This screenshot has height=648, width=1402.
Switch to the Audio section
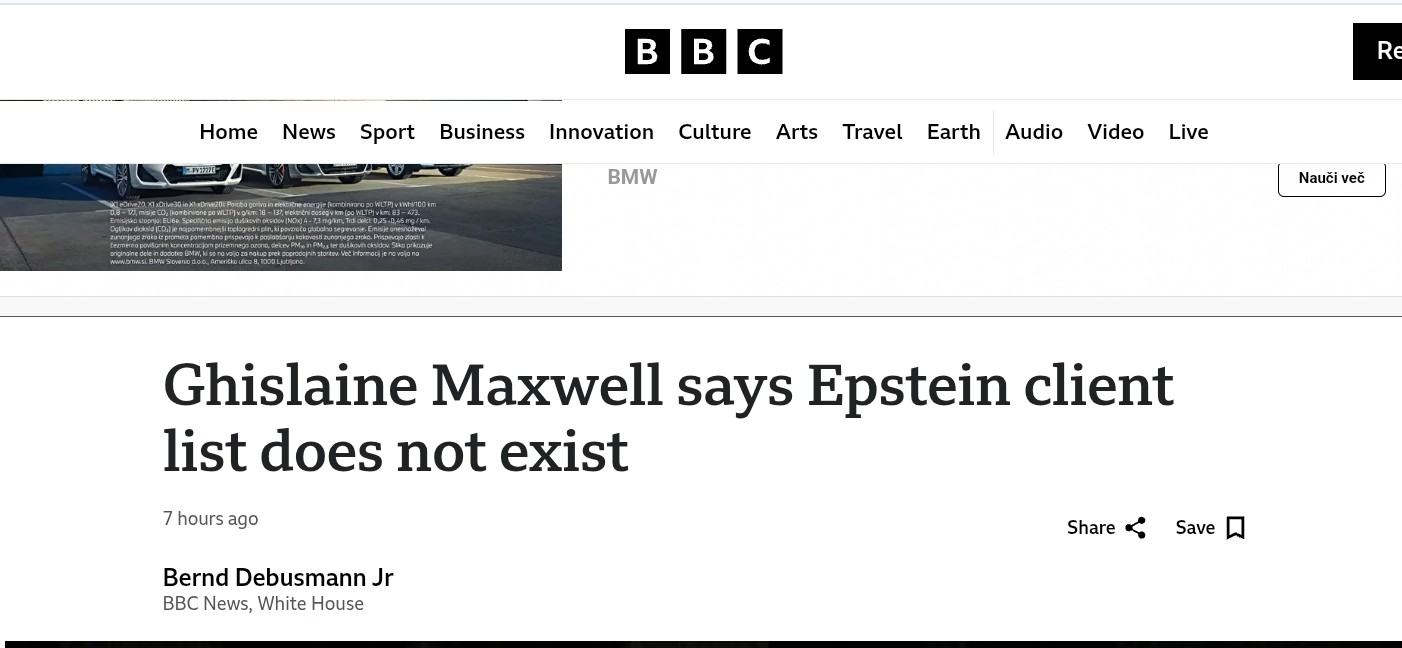coord(1033,132)
